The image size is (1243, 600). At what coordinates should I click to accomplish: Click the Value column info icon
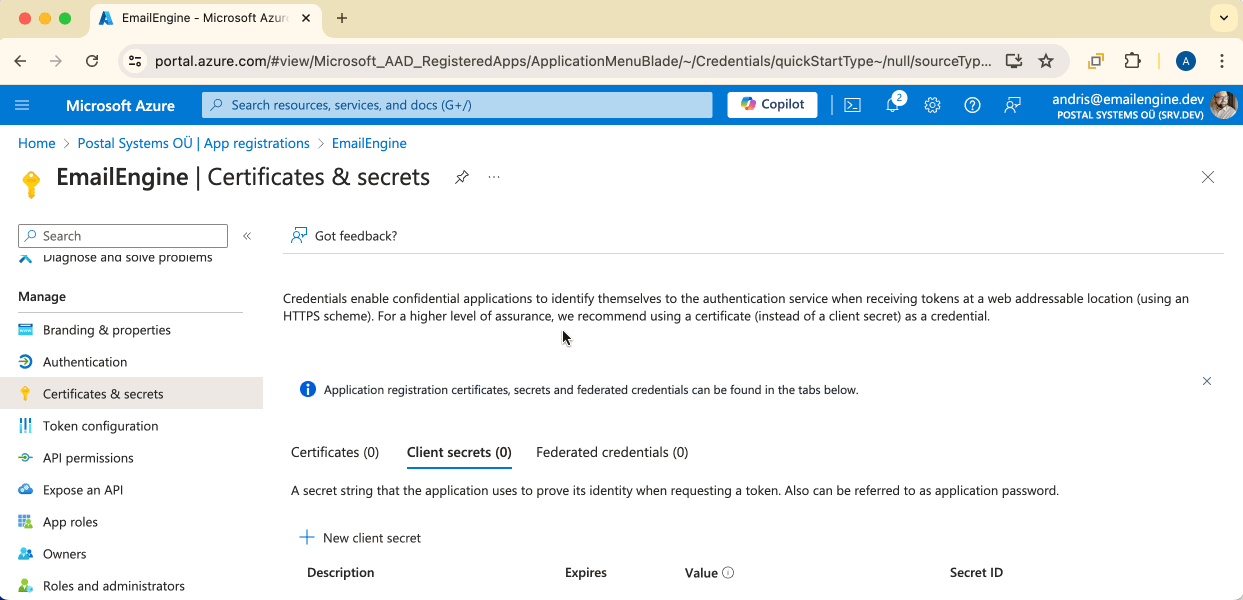(728, 573)
